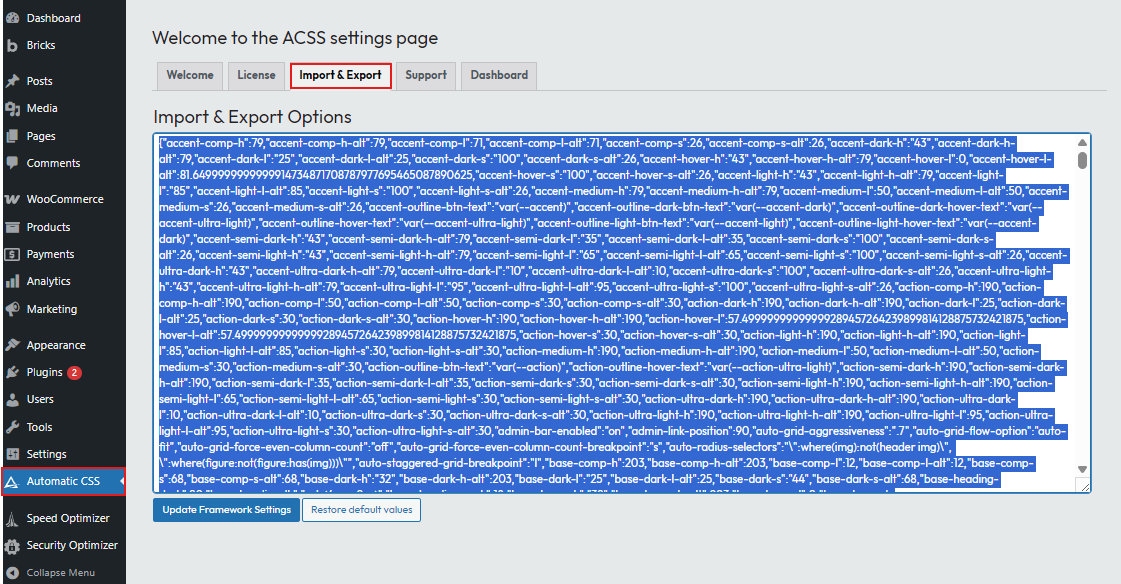Select the Support tab
The image size is (1121, 584).
coord(425,76)
